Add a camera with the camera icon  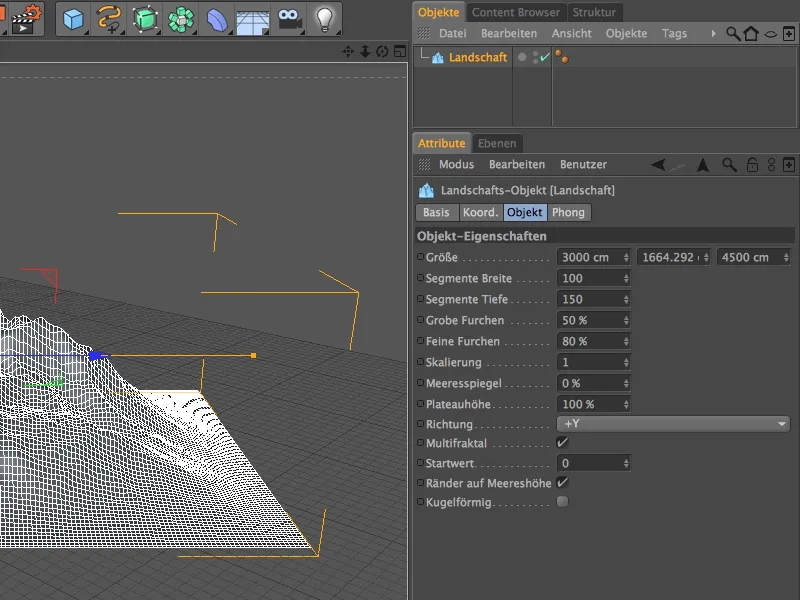click(x=289, y=19)
